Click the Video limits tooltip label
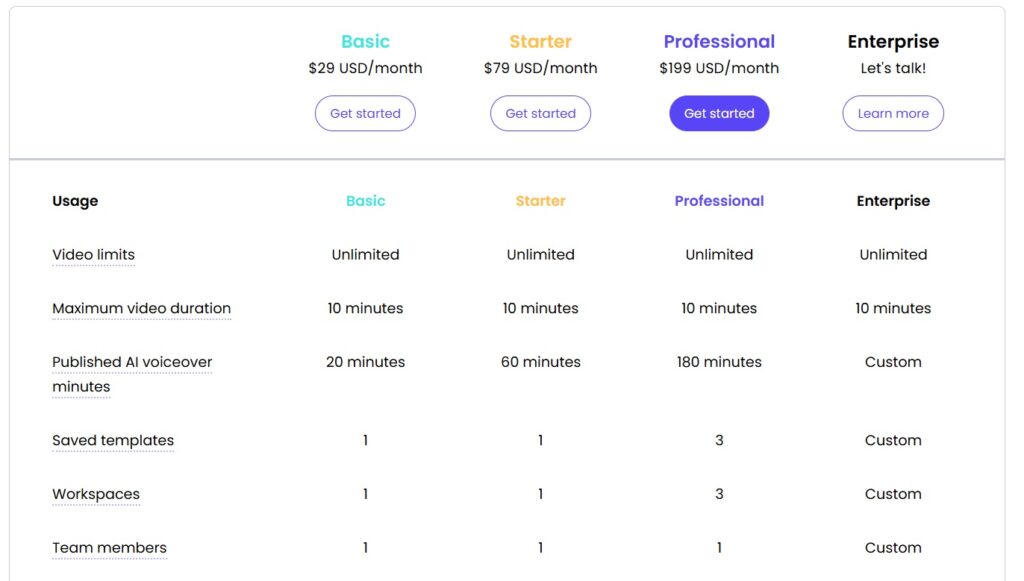This screenshot has width=1024, height=581. (x=93, y=254)
